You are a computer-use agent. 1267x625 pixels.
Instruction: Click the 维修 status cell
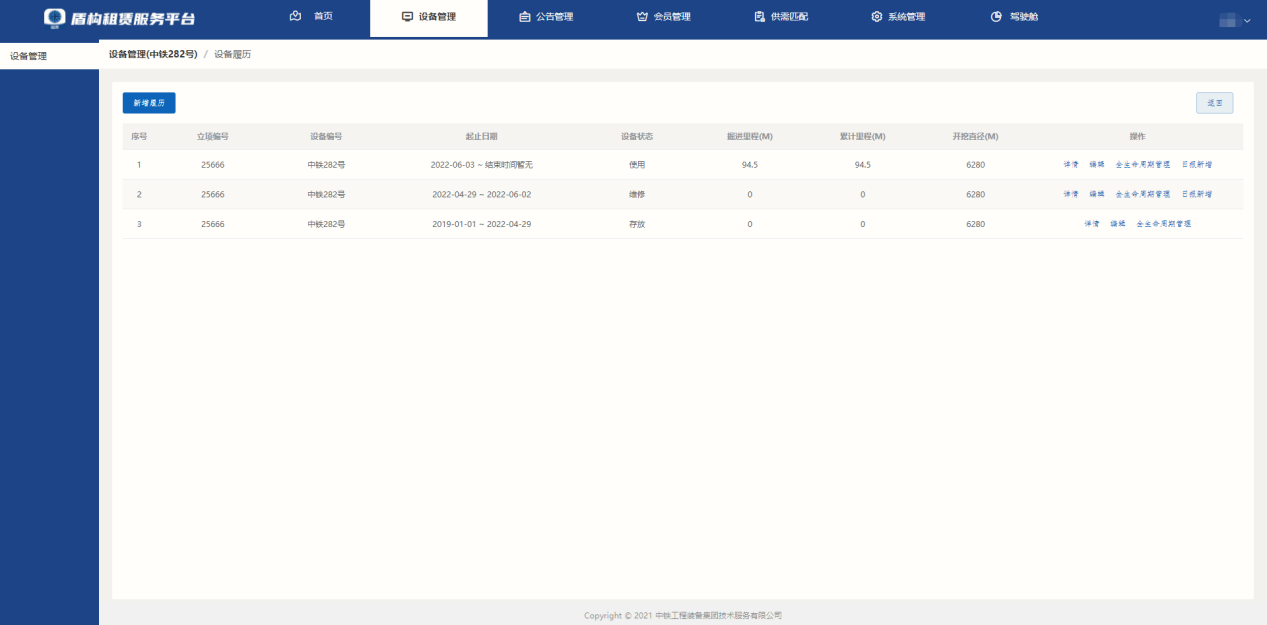[x=637, y=194]
